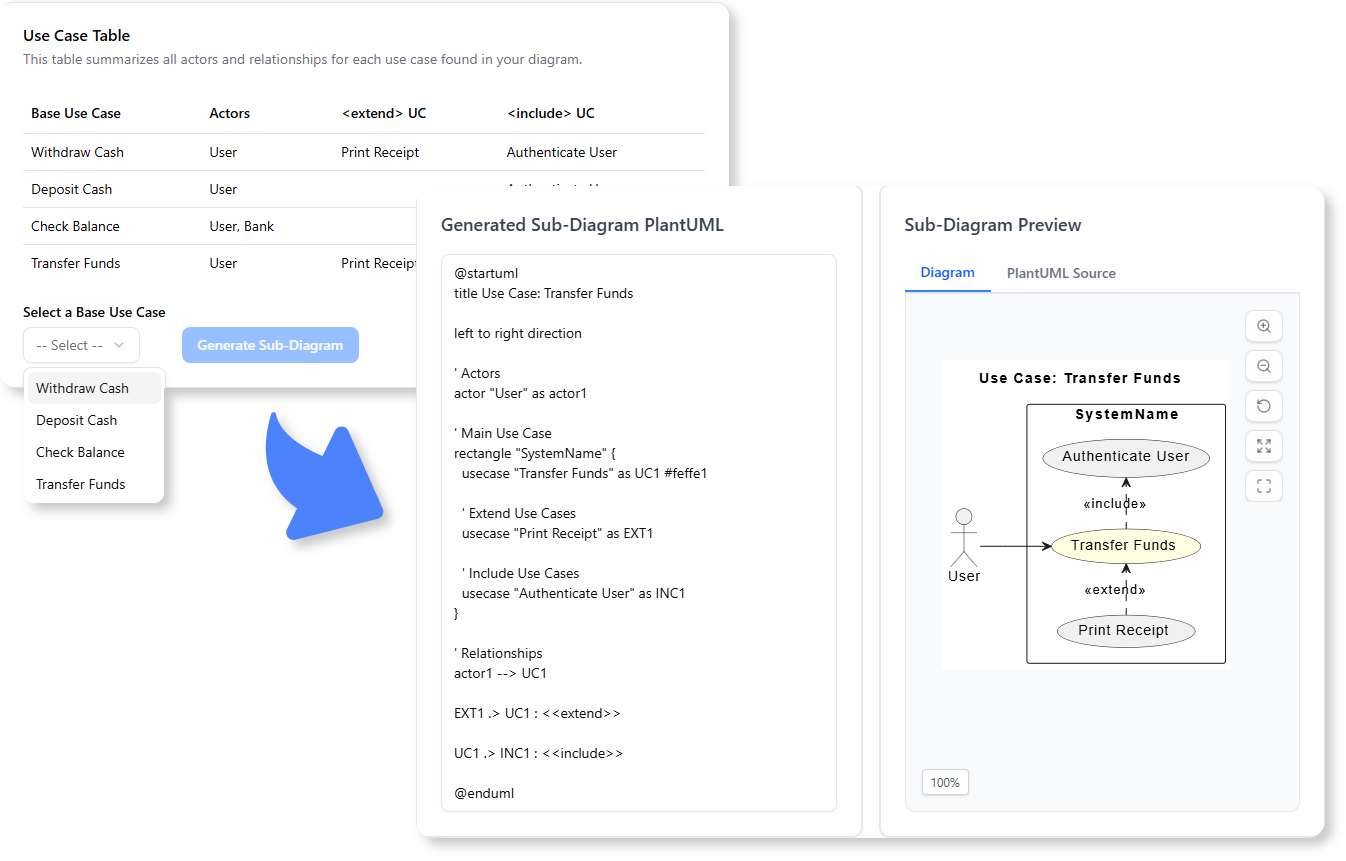Fit the diagram to the preview area
1346x861 pixels.
click(x=1263, y=446)
